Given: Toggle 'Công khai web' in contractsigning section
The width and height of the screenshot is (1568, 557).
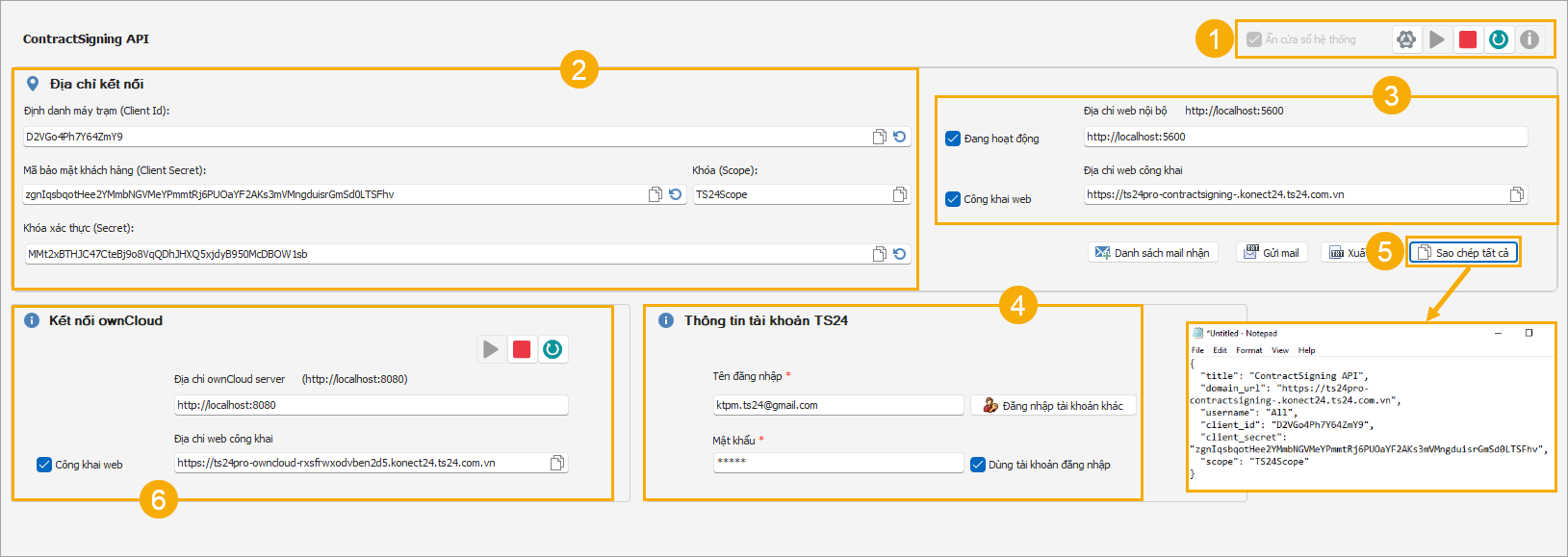Looking at the screenshot, I should 953,199.
